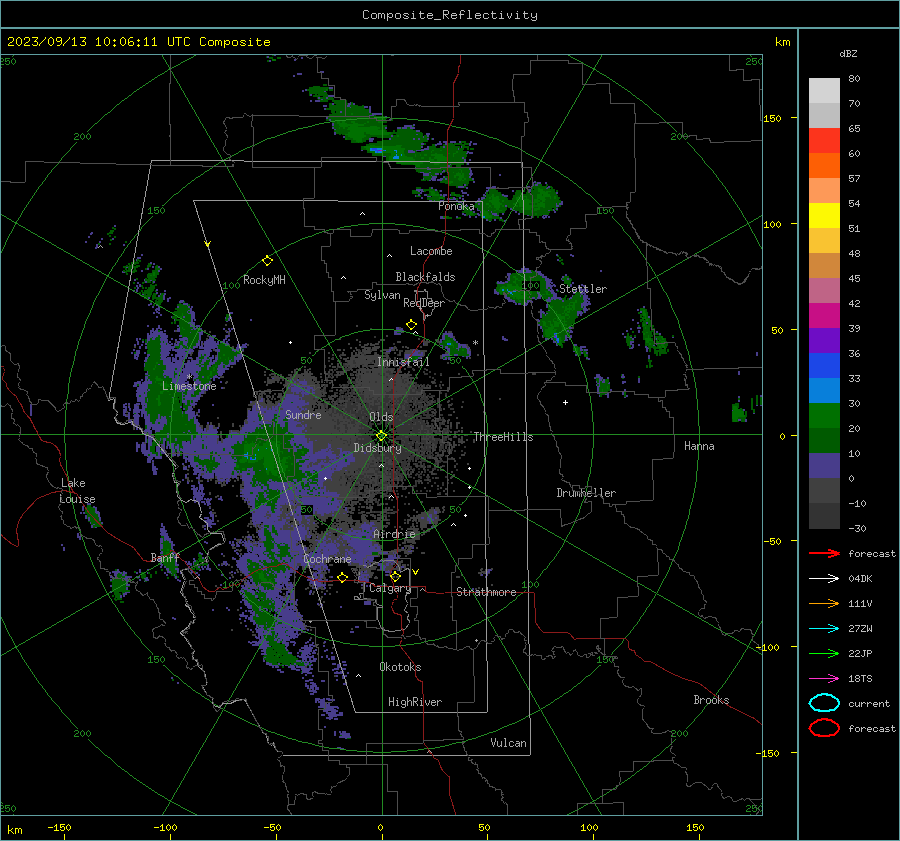
Task: Click the Airdrie city label
Action: [394, 534]
